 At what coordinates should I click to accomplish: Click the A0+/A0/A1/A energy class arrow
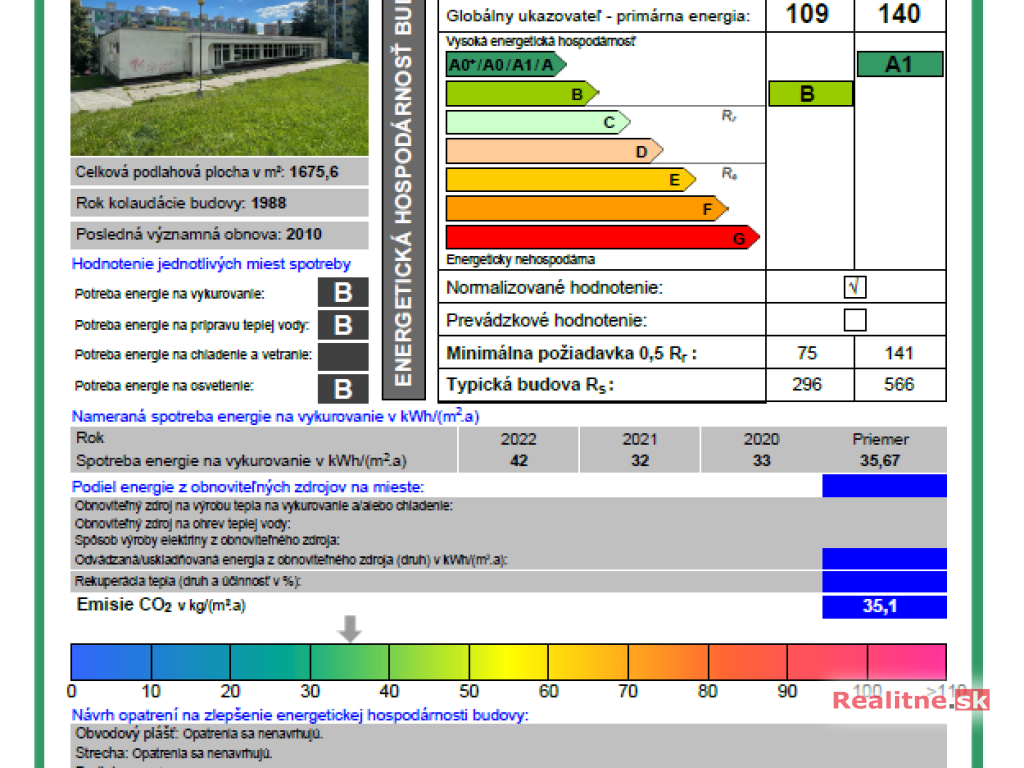506,65
